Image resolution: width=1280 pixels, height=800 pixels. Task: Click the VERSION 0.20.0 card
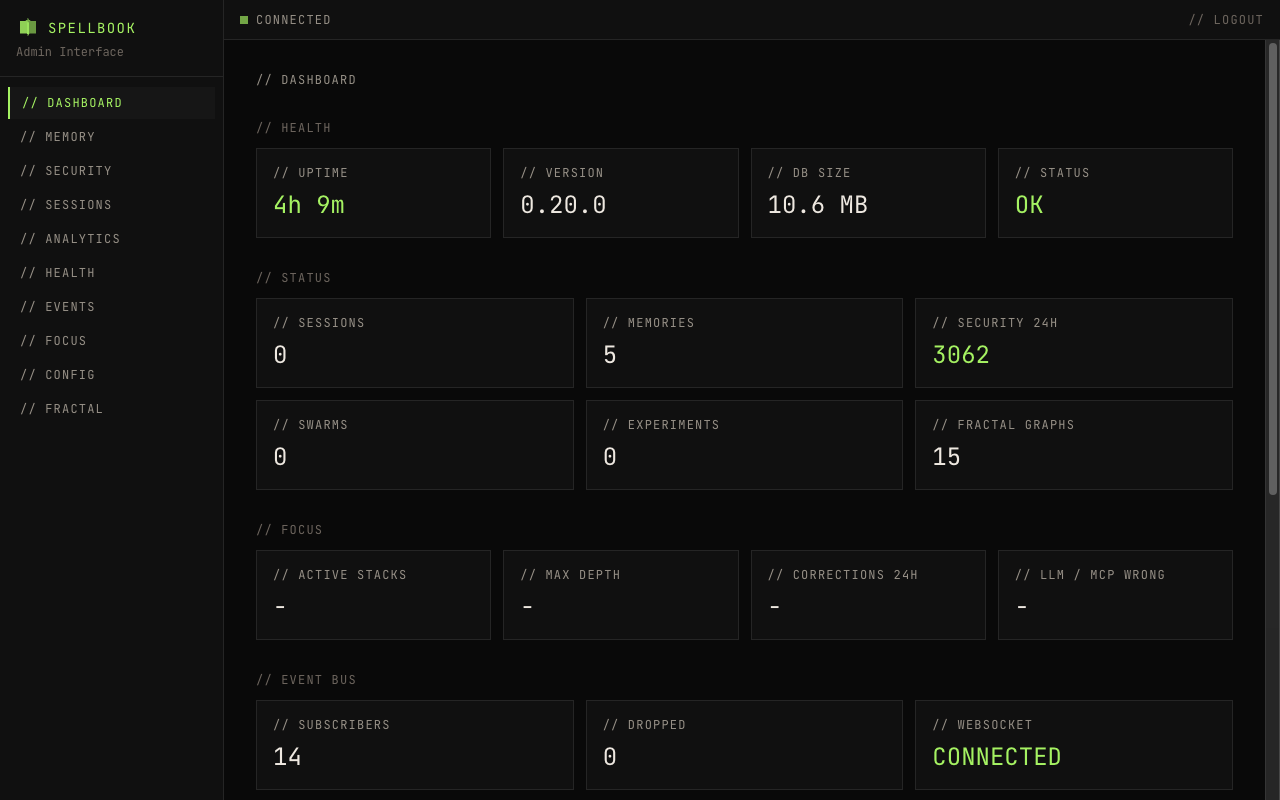pos(620,192)
